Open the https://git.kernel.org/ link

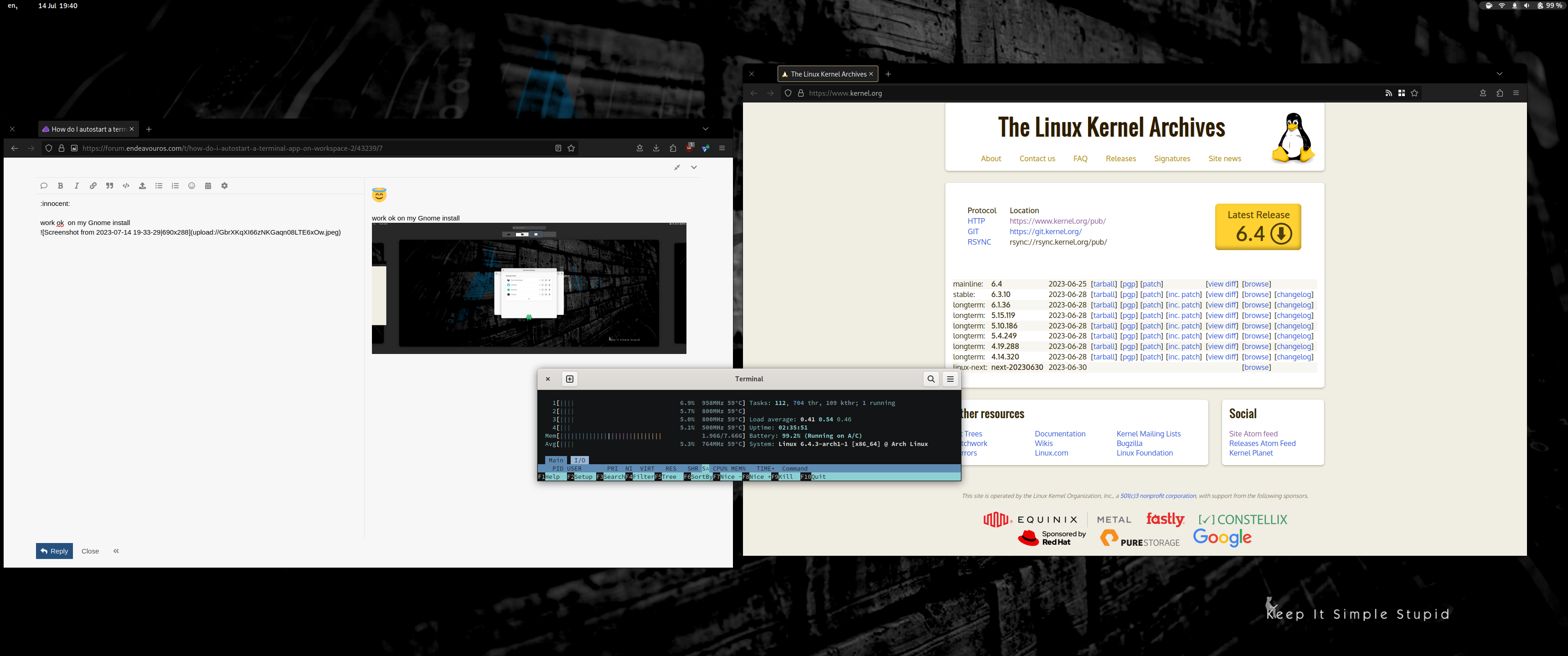pos(1045,231)
